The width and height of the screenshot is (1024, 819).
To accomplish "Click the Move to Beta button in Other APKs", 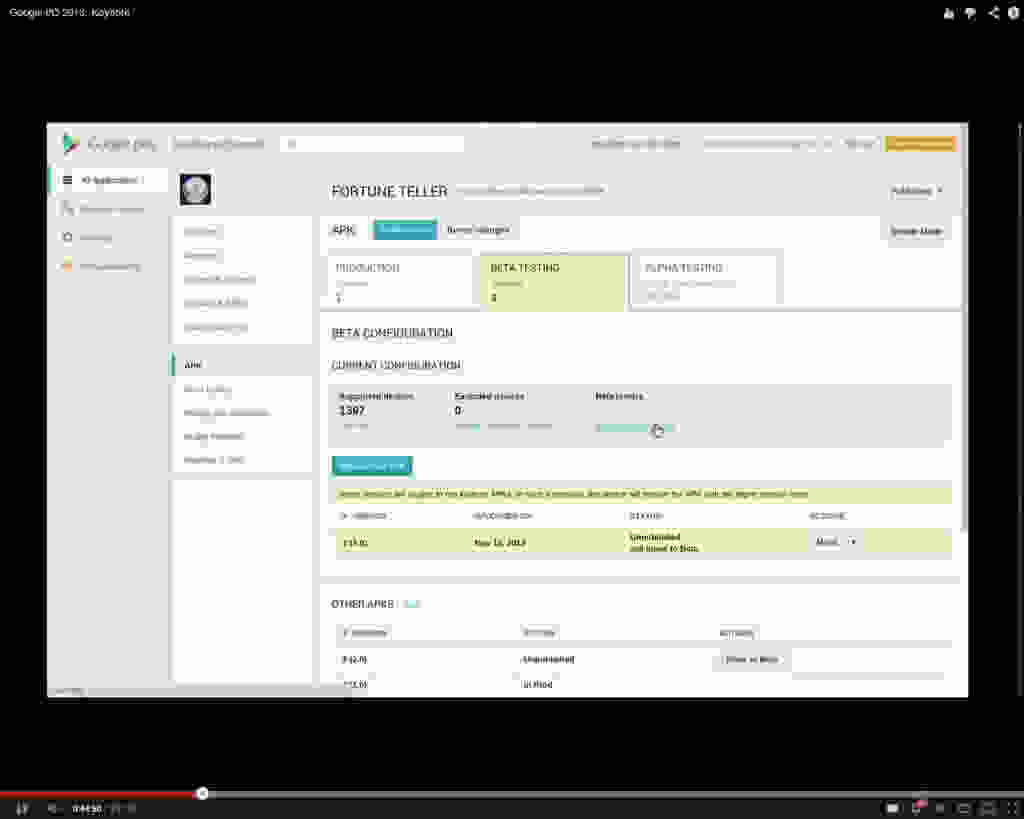I will [752, 660].
